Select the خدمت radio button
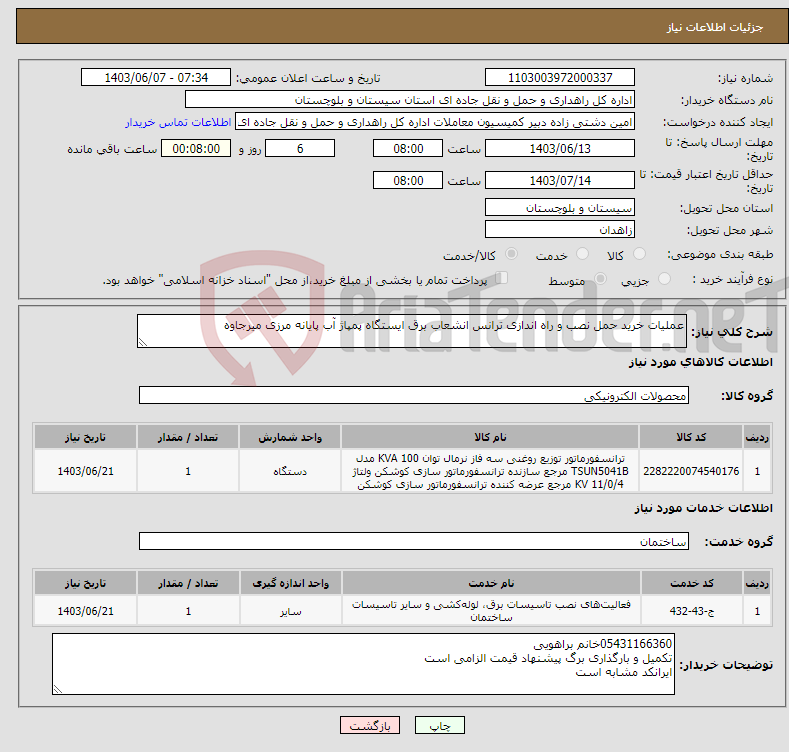This screenshot has width=789, height=752. point(582,254)
